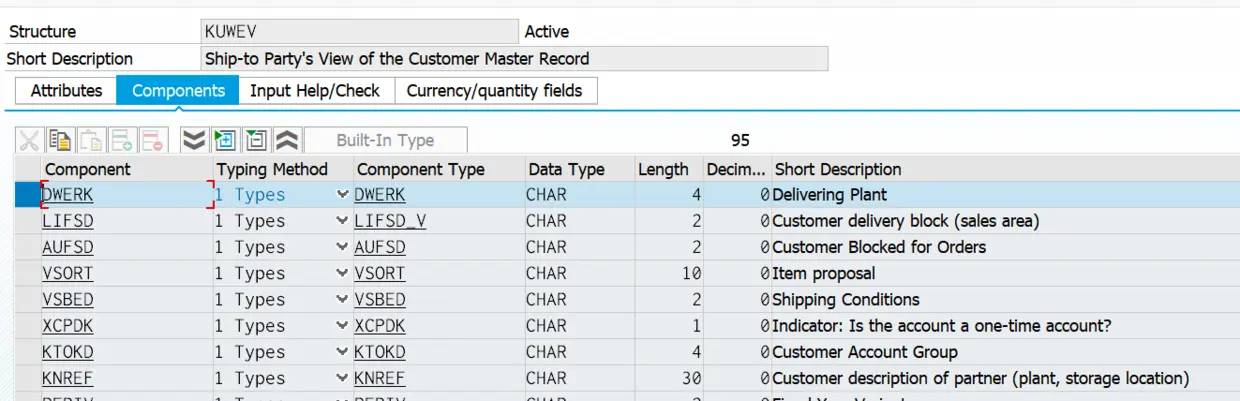
Task: Open the Currency/quantity fields tab
Action: coord(494,91)
